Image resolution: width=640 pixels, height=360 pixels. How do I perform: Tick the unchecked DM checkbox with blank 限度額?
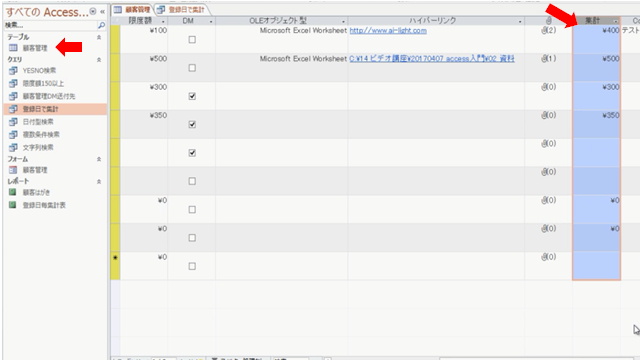(192, 181)
